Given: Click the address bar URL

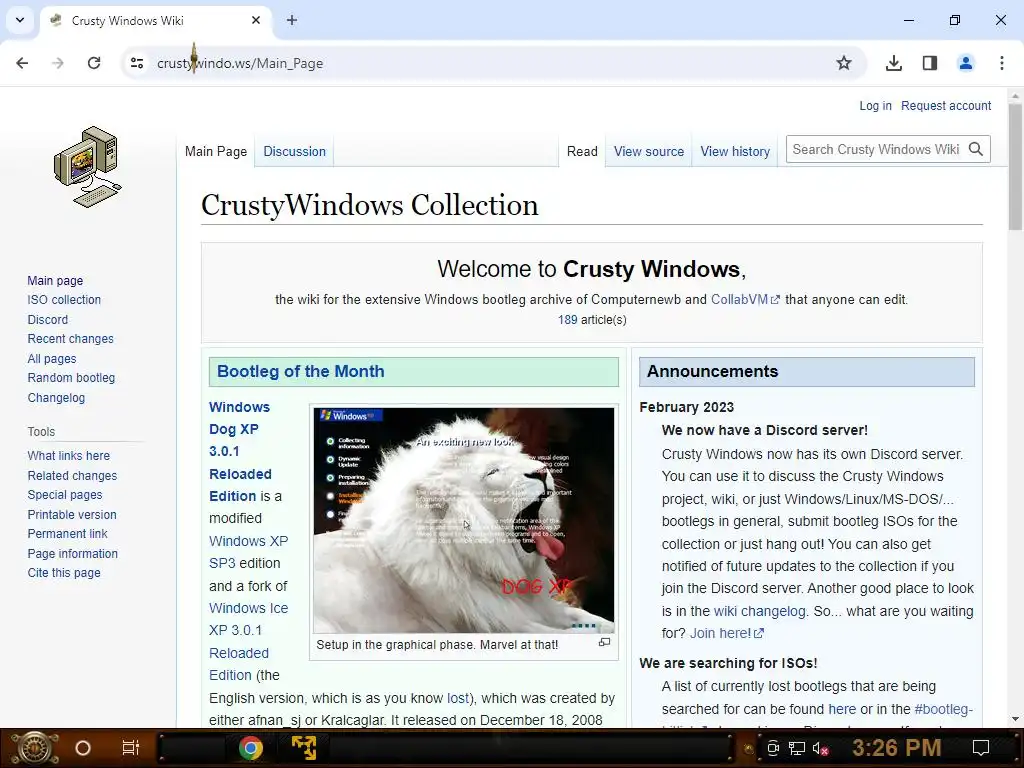Looking at the screenshot, I should pos(240,63).
